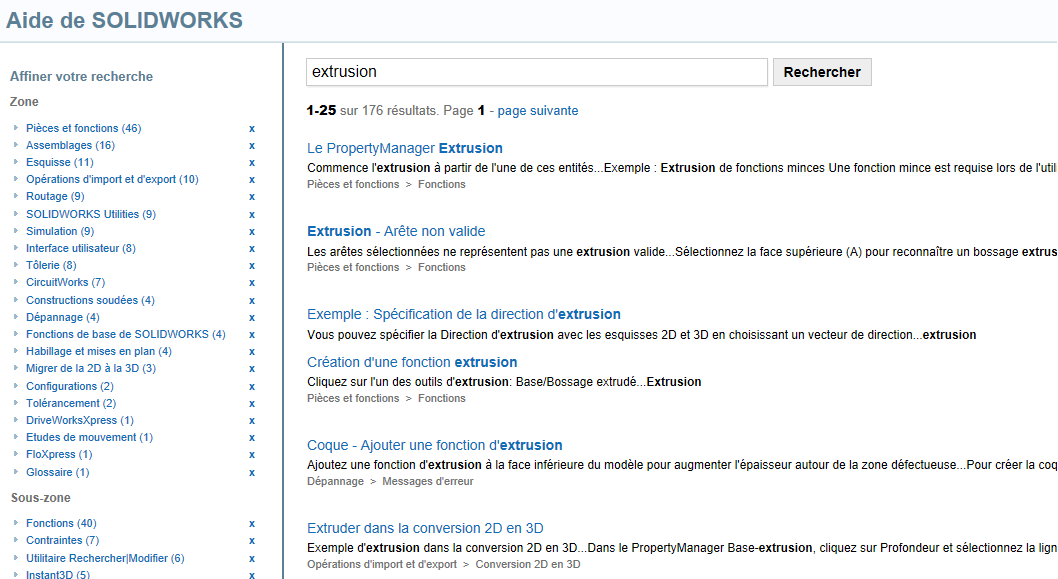This screenshot has height=579, width=1058.
Task: Exclude sub-zone Fonctions (40) with x
Action: (252, 524)
